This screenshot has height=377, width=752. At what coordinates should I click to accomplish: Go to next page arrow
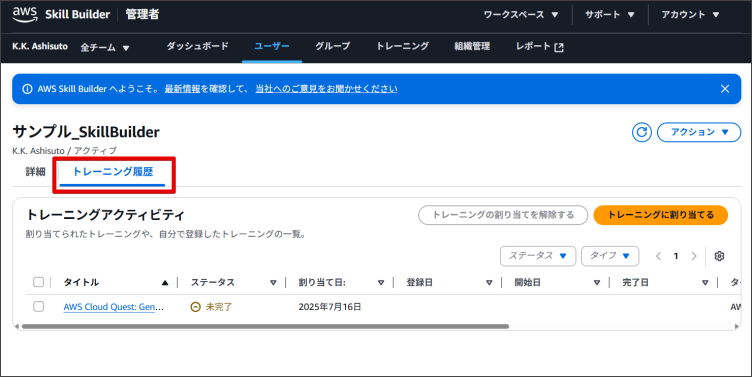point(693,256)
